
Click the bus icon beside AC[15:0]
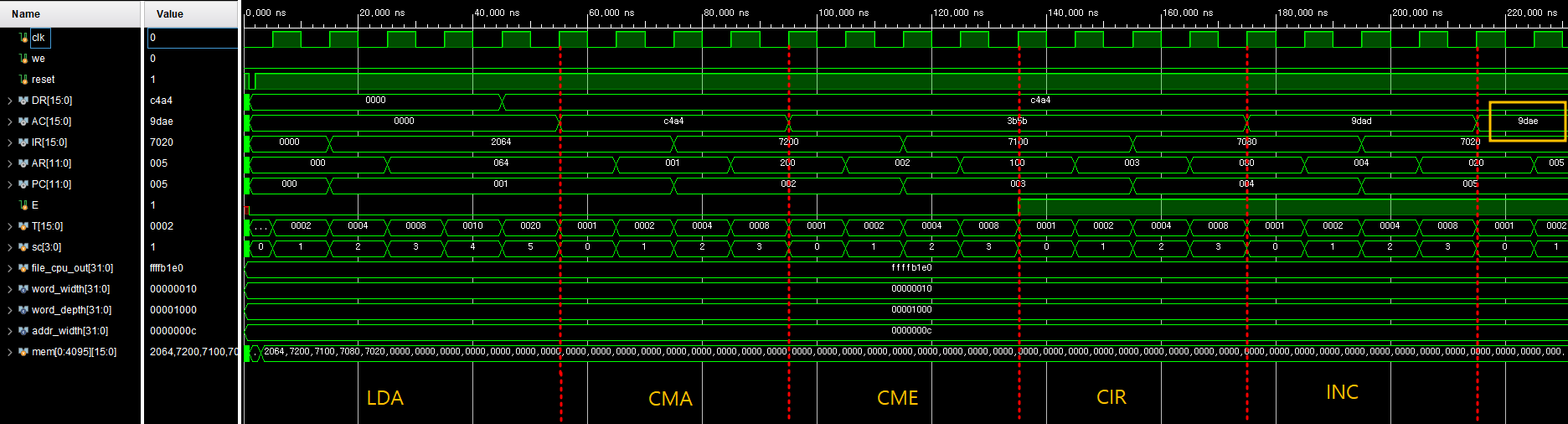23,122
